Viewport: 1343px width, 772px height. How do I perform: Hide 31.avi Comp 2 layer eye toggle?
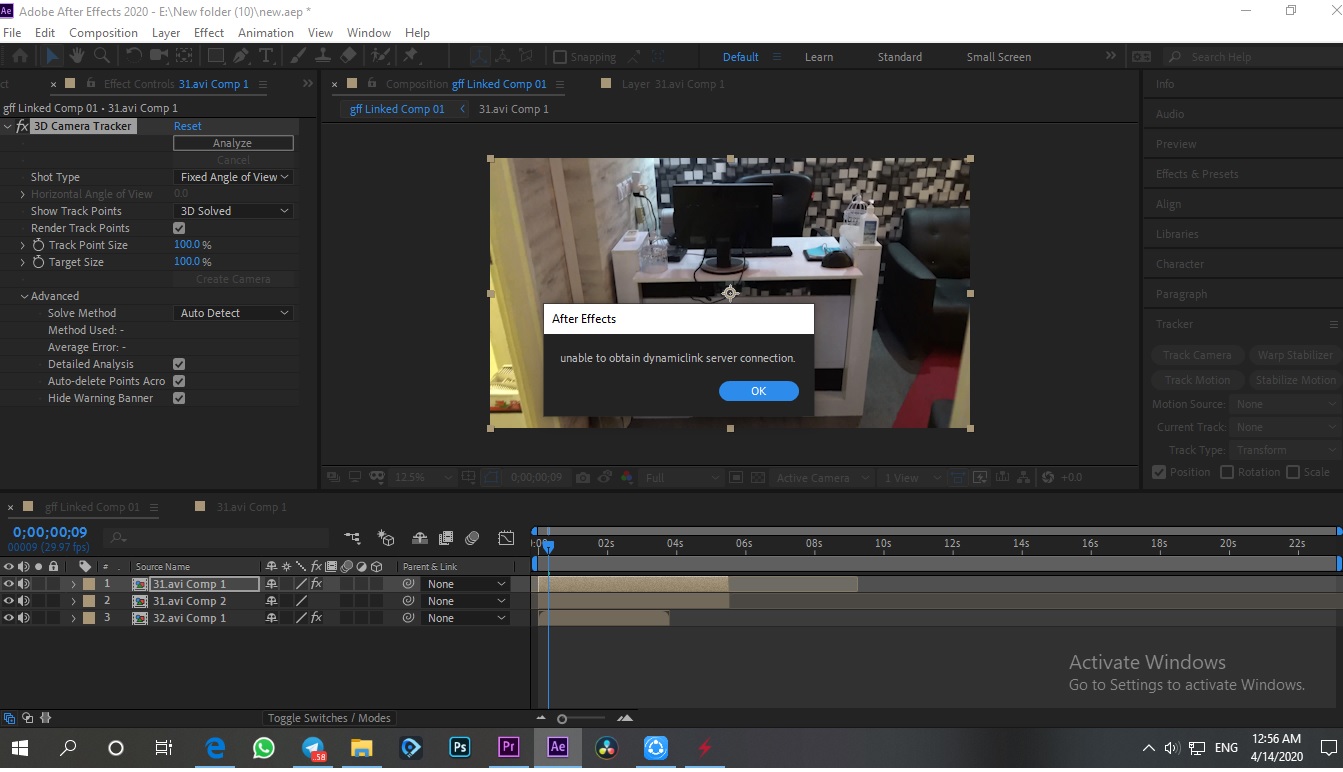9,601
